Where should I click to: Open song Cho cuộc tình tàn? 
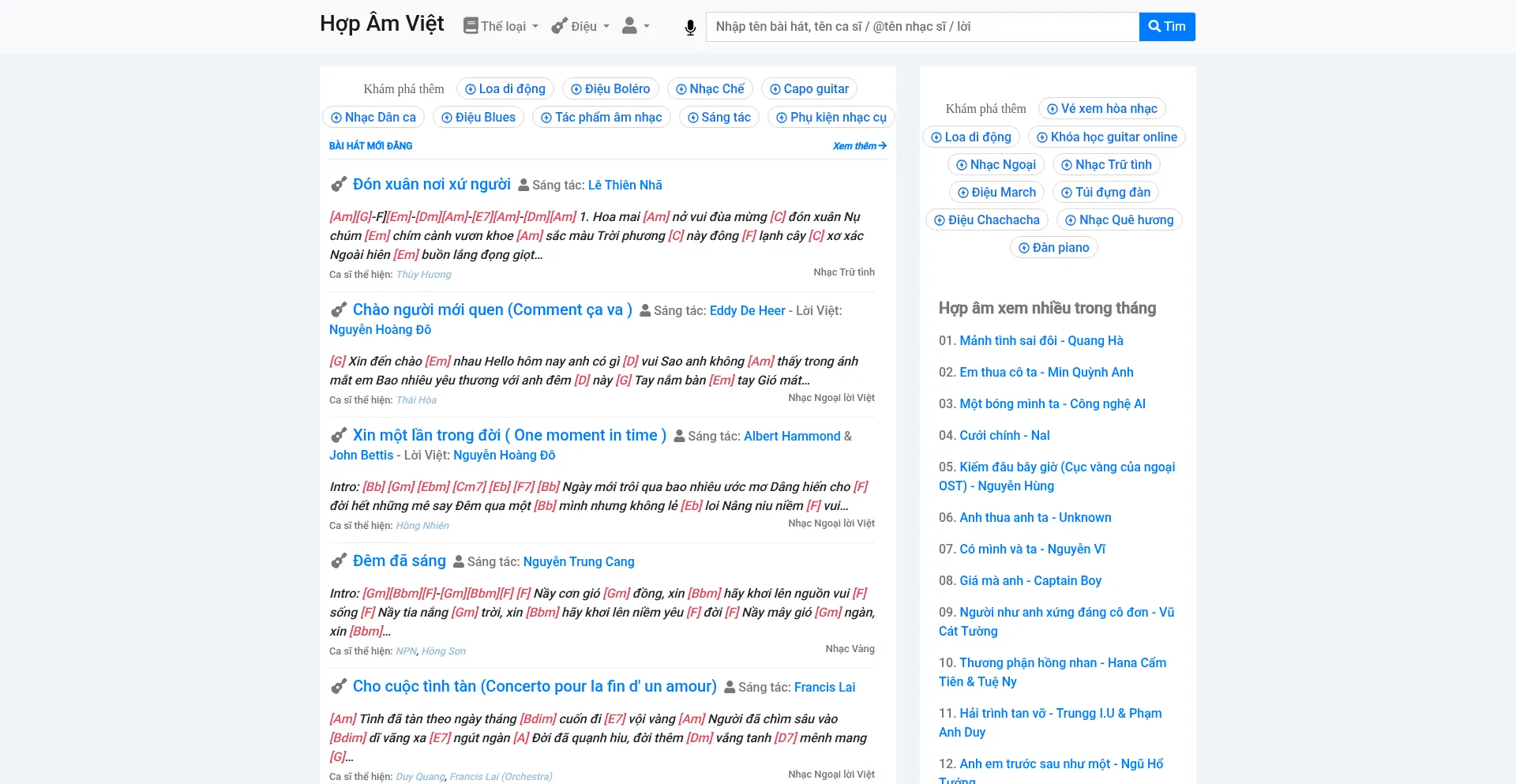pyautogui.click(x=535, y=687)
